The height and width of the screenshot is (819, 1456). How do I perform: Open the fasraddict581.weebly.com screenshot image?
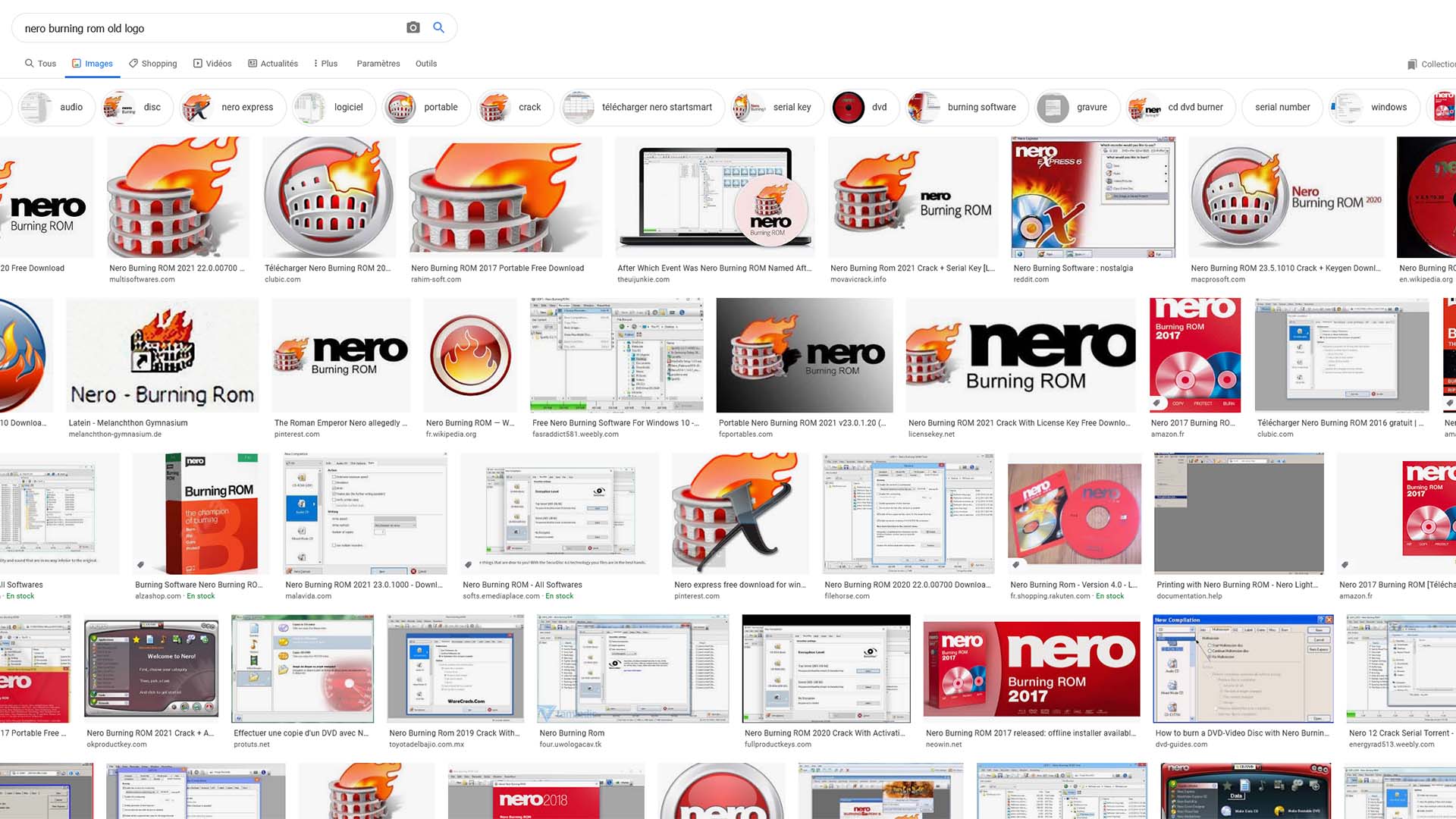[617, 355]
